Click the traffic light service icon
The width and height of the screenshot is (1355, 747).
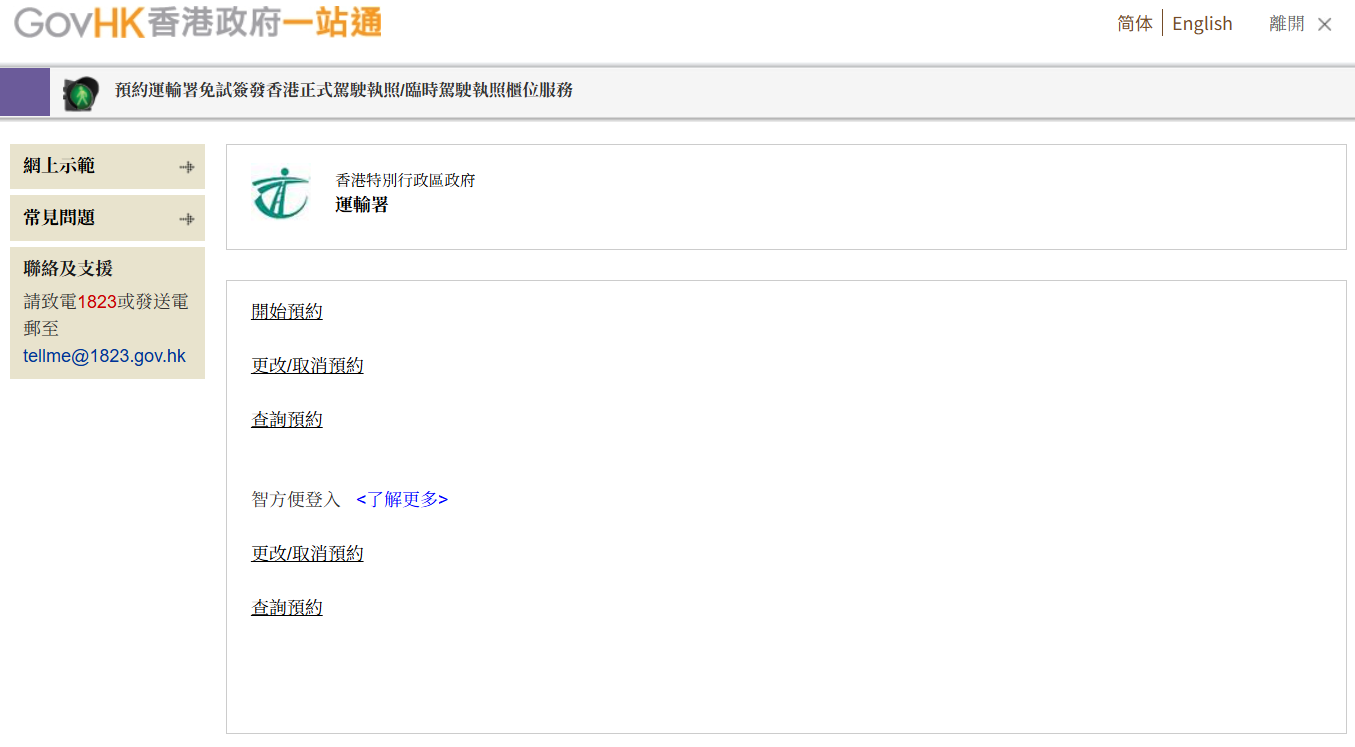[79, 93]
